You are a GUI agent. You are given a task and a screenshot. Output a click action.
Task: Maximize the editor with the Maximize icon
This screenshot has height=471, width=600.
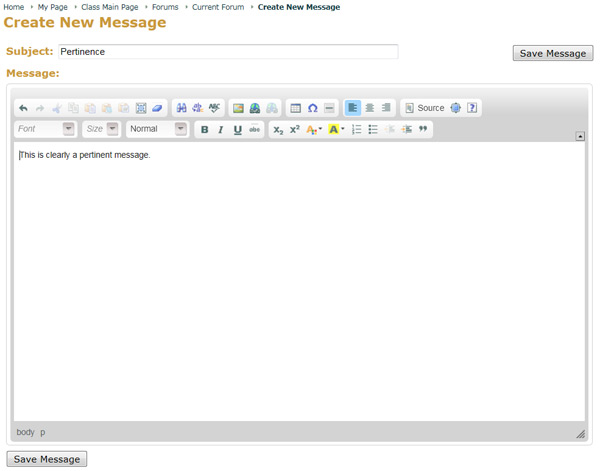[x=455, y=108]
